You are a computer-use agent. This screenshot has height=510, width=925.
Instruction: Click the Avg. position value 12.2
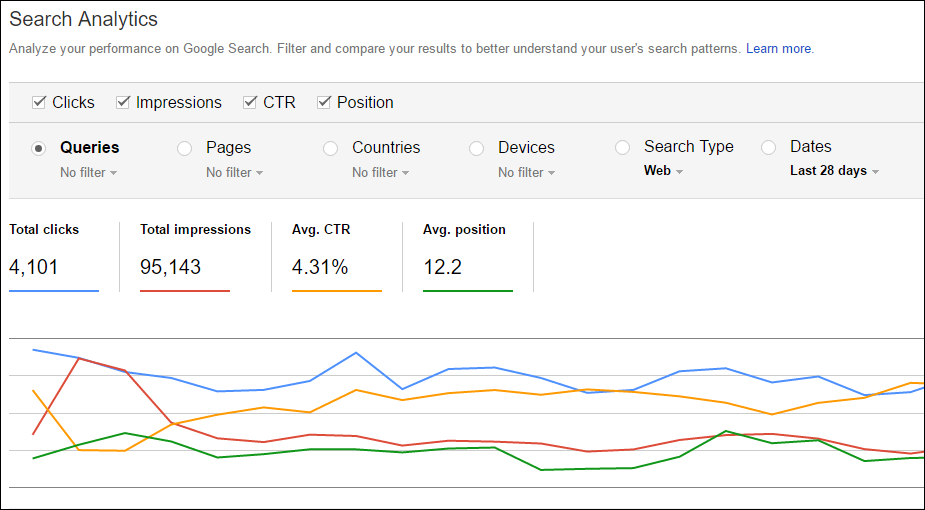(x=442, y=268)
